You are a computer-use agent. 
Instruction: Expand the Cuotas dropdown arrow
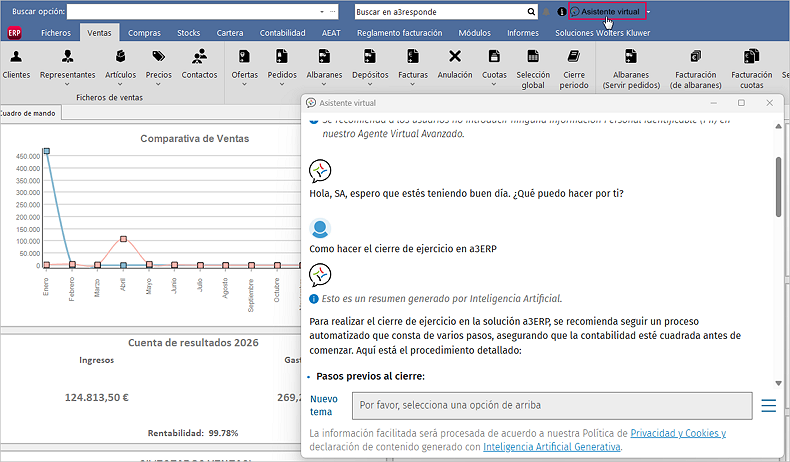click(x=494, y=85)
